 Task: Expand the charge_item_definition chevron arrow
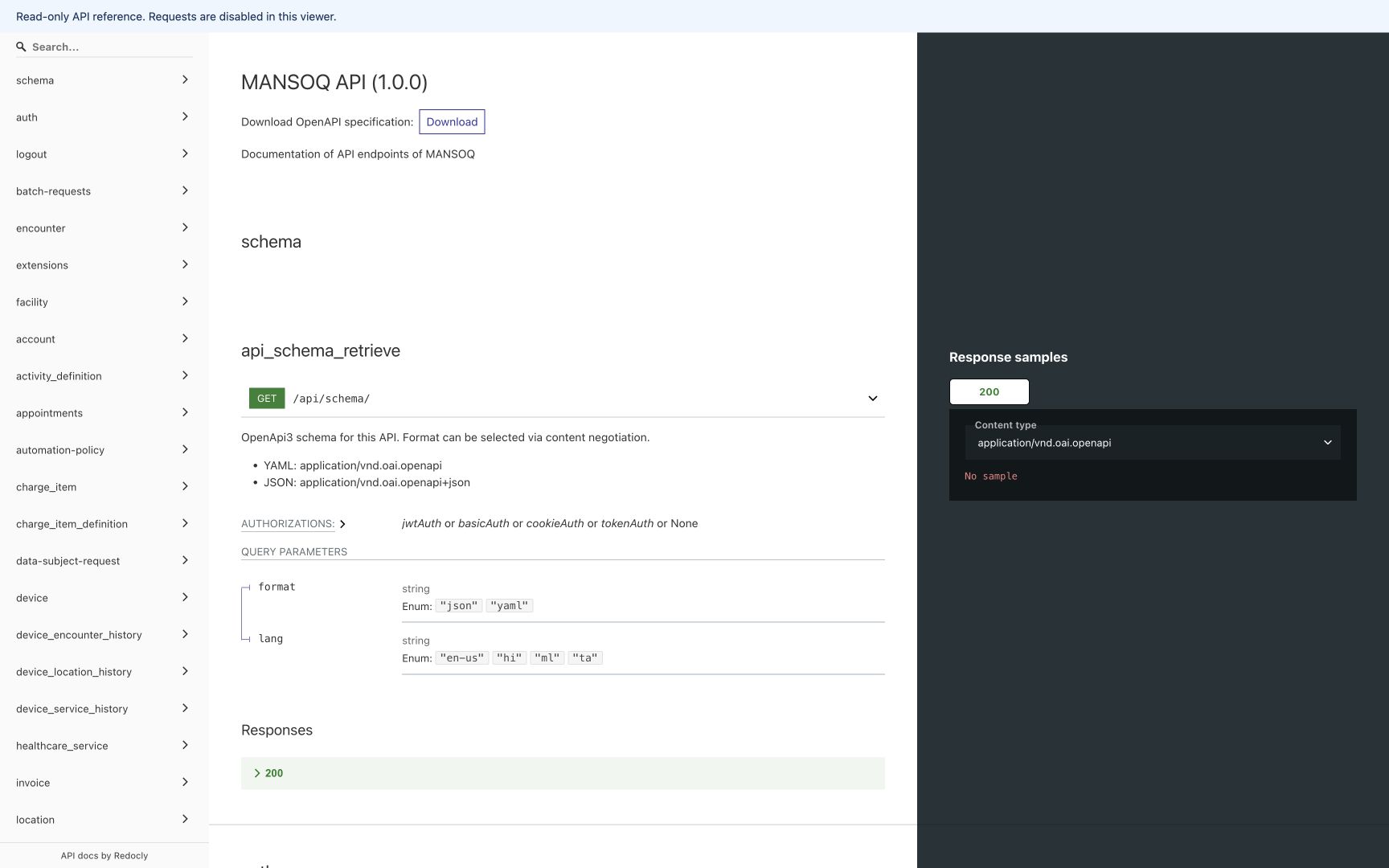point(185,523)
